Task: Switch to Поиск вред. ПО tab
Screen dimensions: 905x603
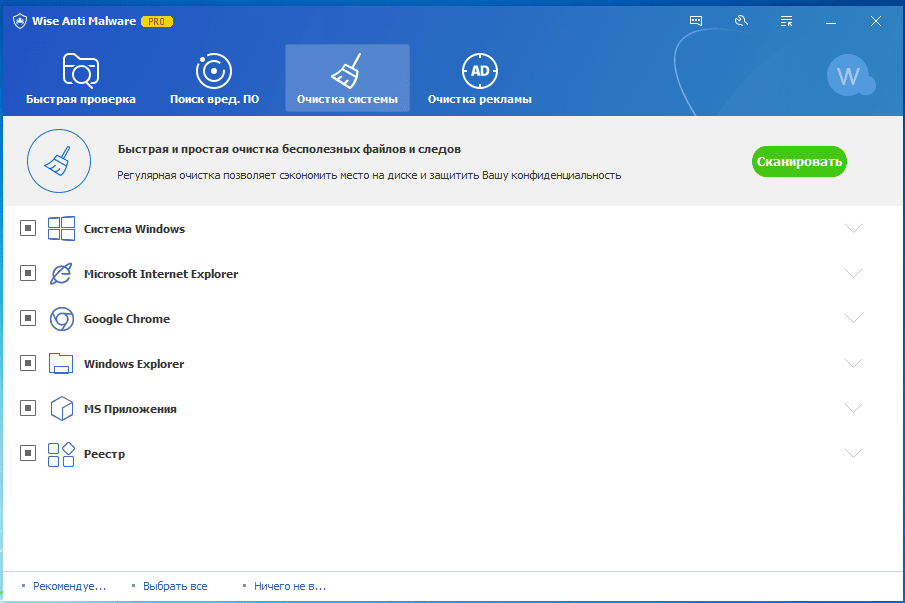Action: click(214, 78)
